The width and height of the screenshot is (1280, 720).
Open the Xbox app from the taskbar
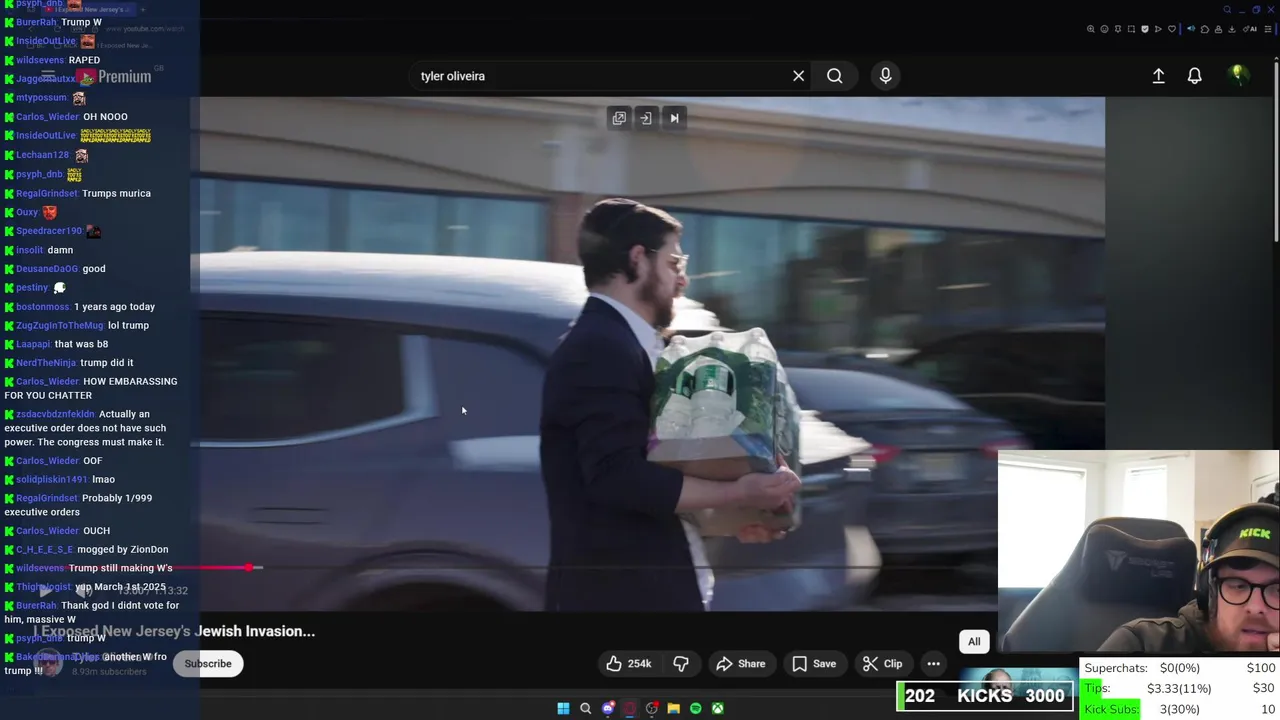coord(718,709)
